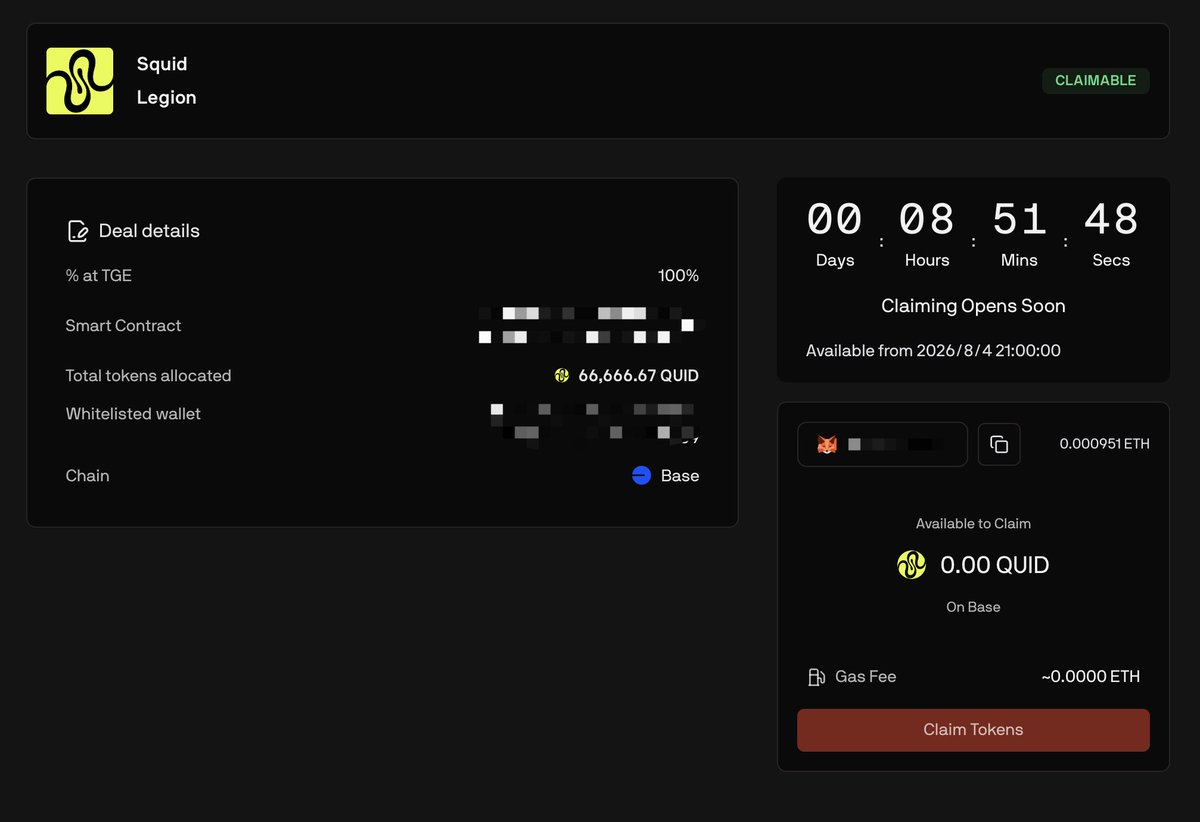The width and height of the screenshot is (1200, 822).
Task: Click the Claim Tokens button
Action: [x=973, y=730]
